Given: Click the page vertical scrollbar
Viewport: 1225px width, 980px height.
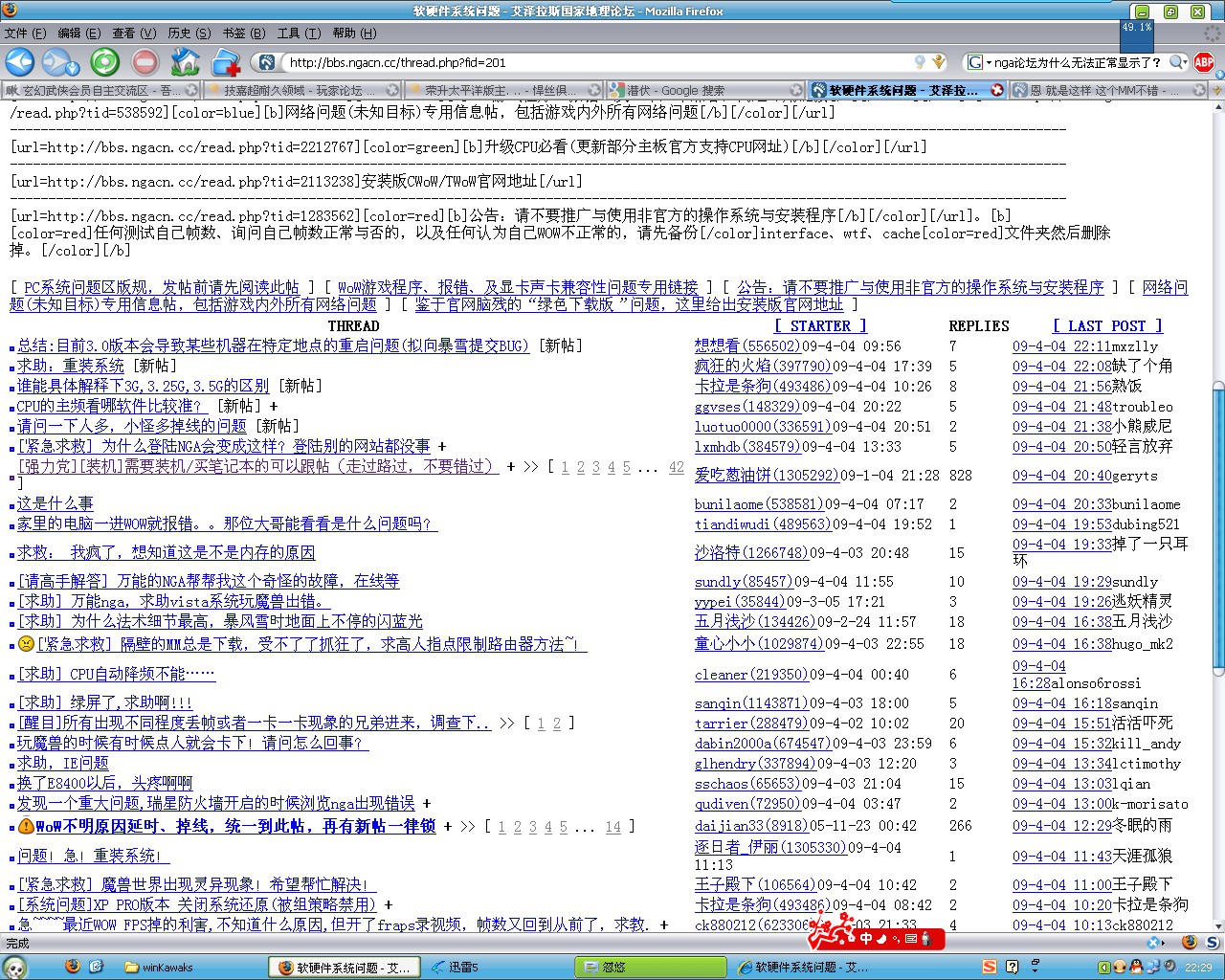Looking at the screenshot, I should 1217,526.
